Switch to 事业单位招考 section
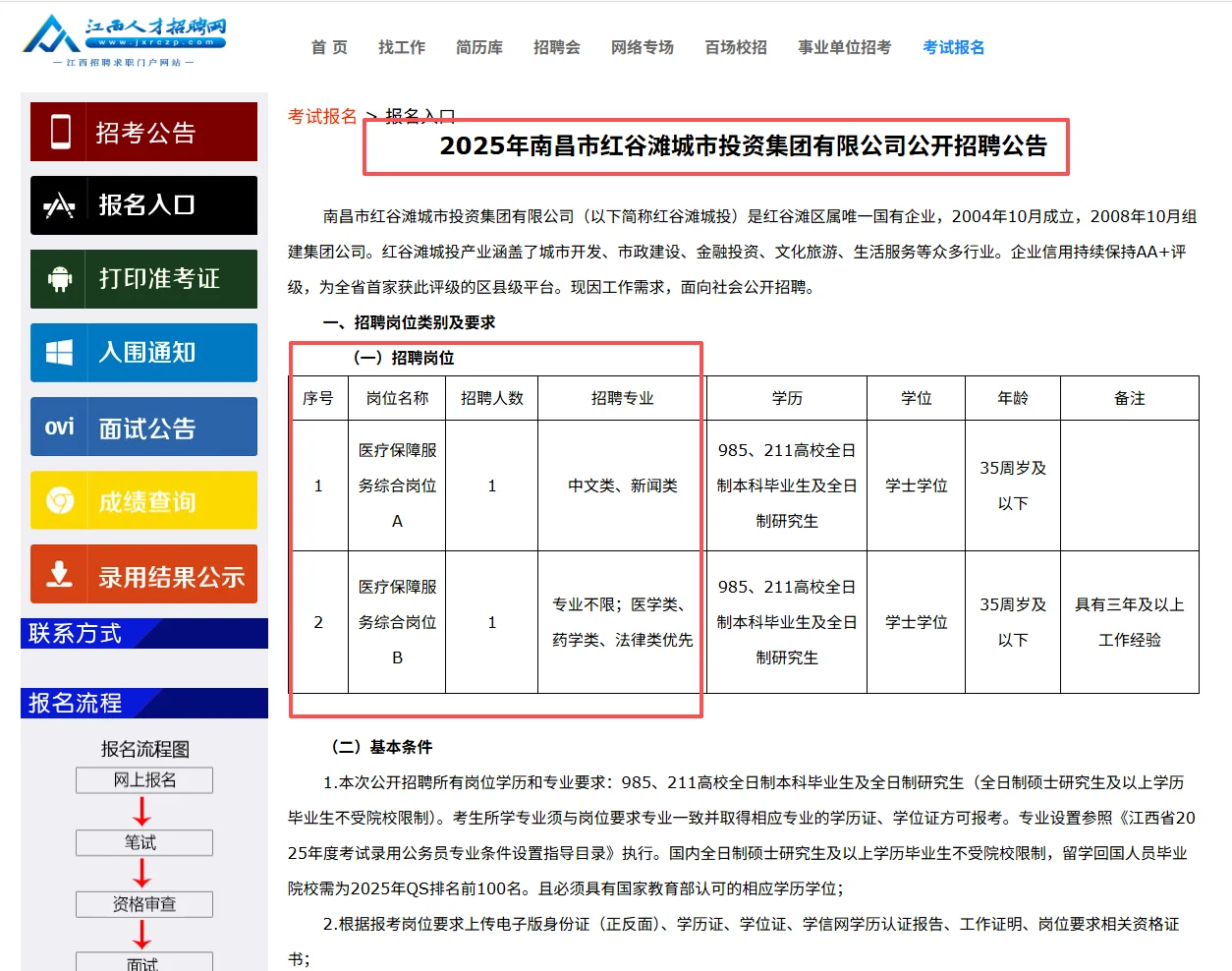The image size is (1232, 971). pos(843,46)
